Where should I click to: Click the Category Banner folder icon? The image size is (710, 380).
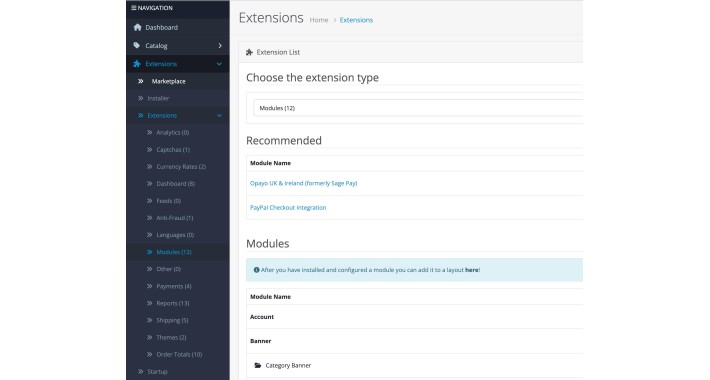[258, 366]
